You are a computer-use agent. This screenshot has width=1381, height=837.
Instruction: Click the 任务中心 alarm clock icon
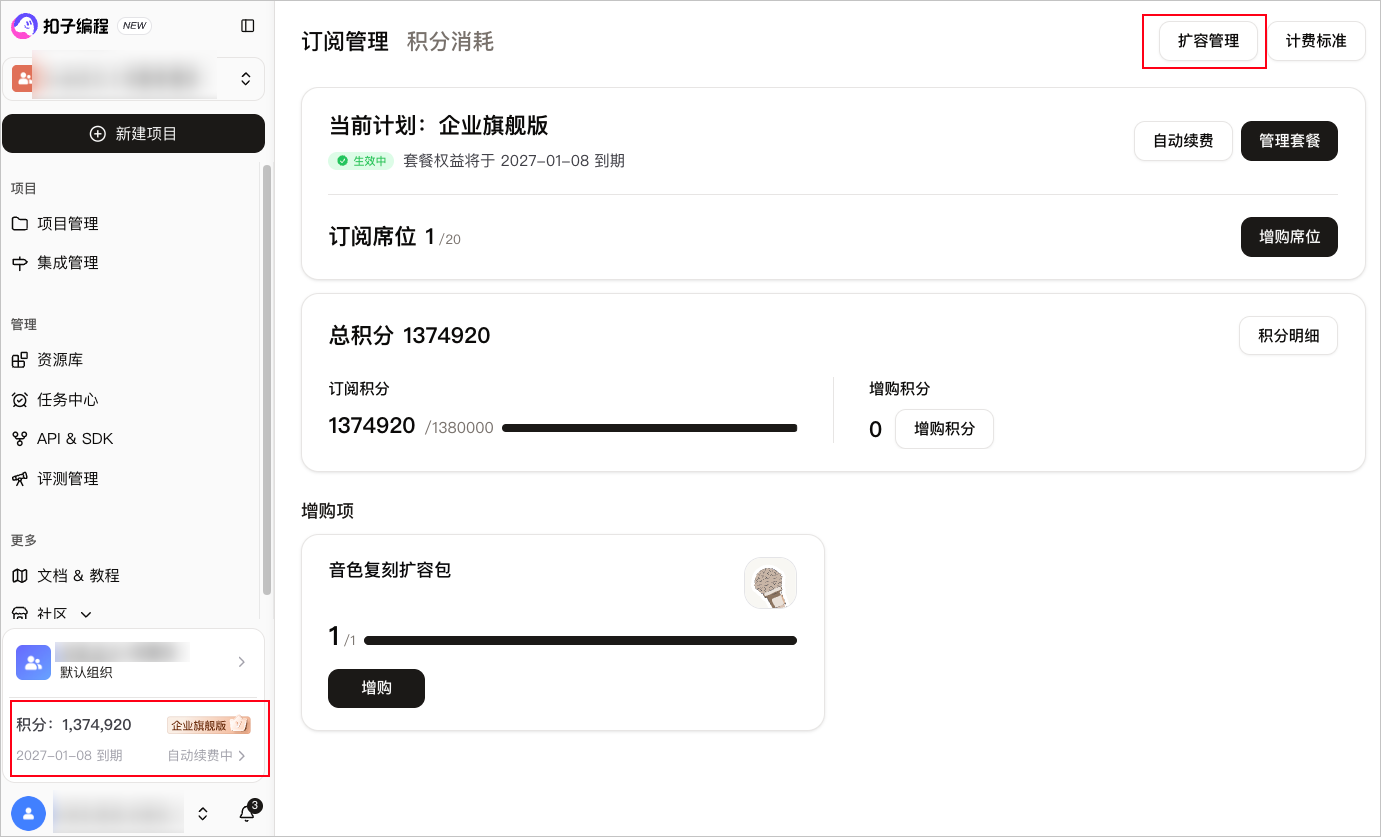pyautogui.click(x=20, y=400)
